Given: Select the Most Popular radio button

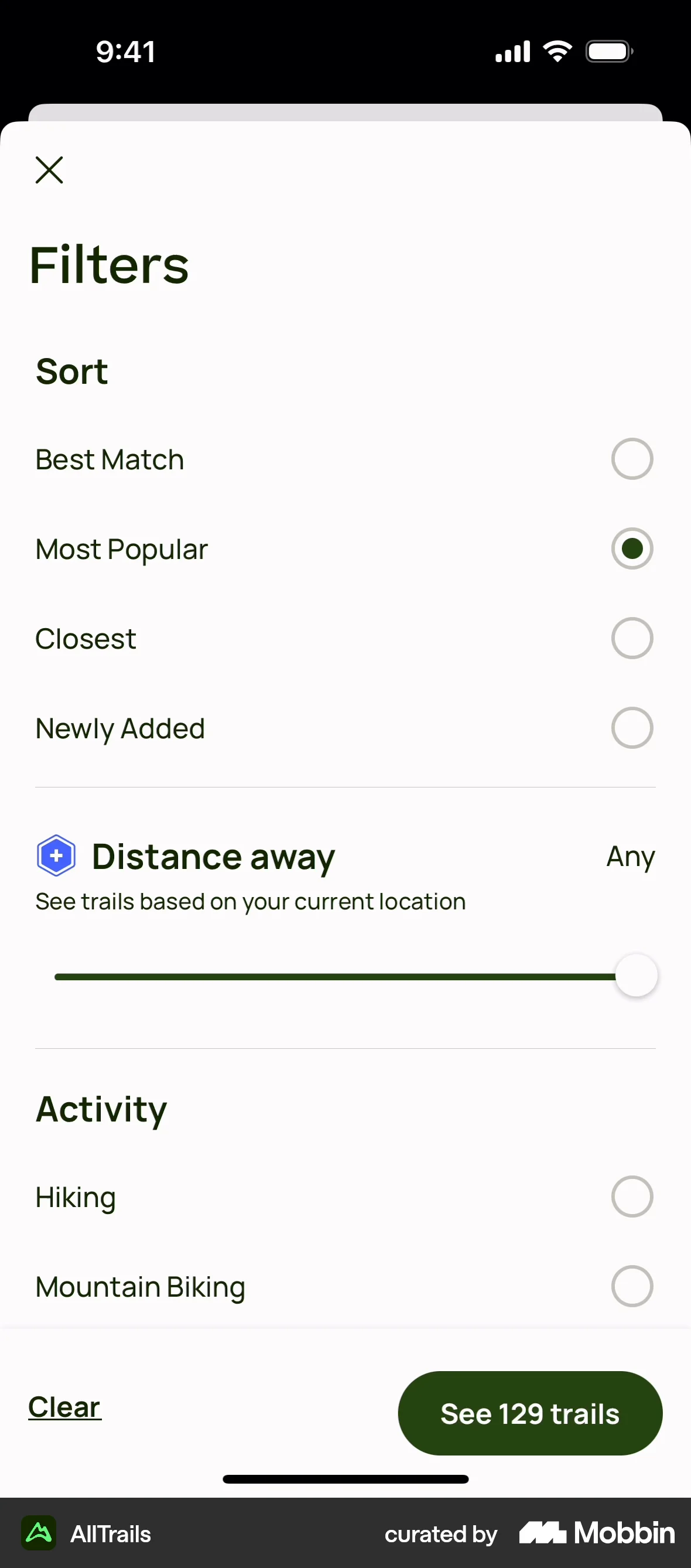Looking at the screenshot, I should click(631, 548).
